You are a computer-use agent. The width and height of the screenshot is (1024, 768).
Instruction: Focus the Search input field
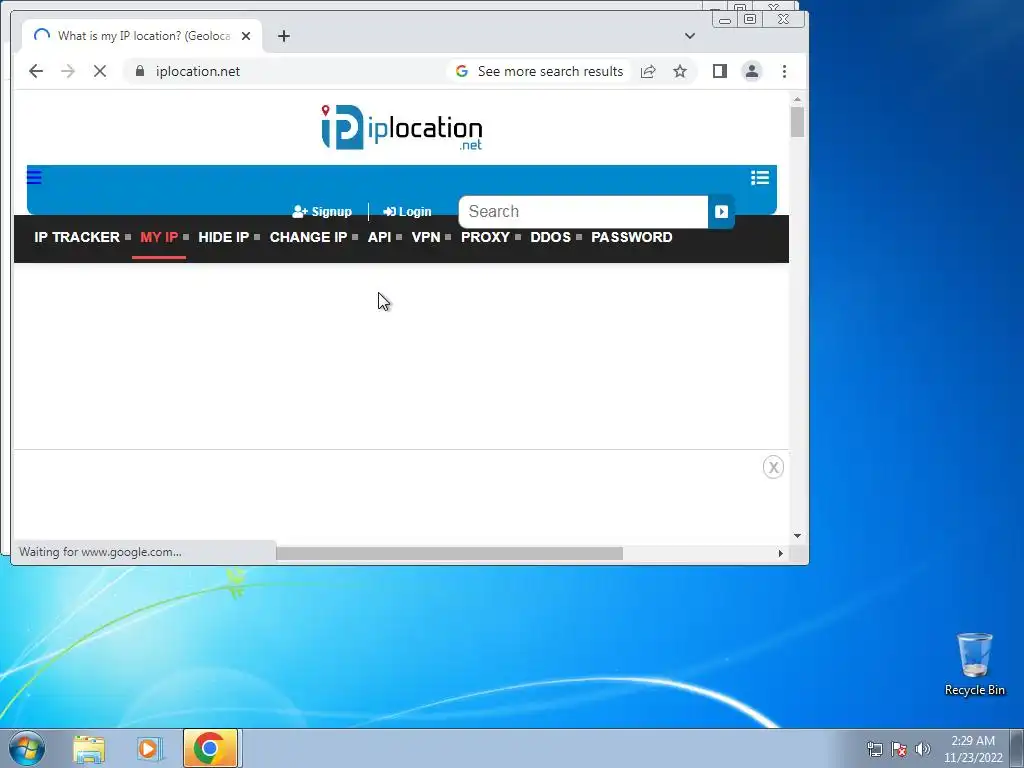pyautogui.click(x=583, y=212)
